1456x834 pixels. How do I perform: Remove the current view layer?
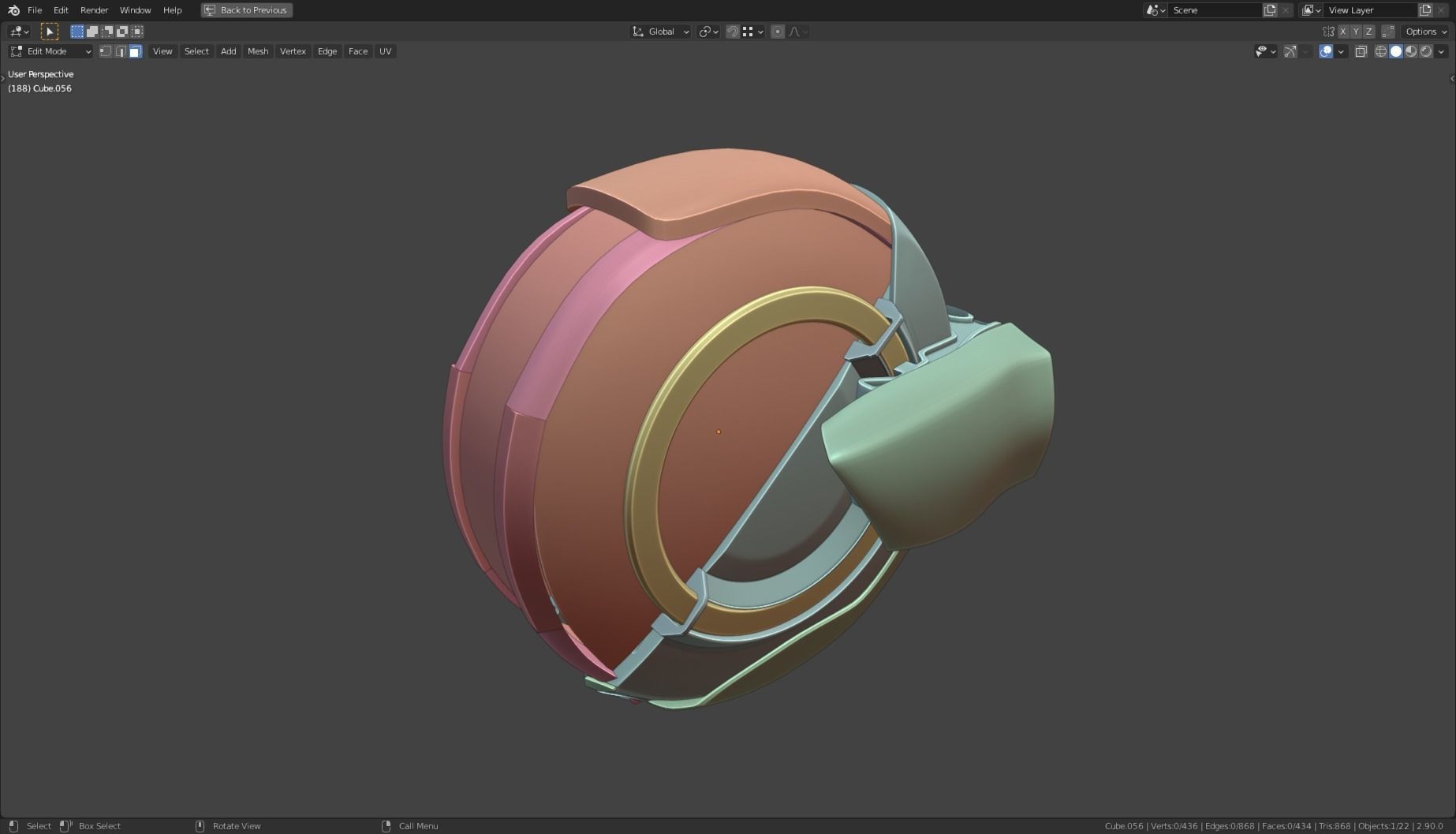tap(1441, 10)
